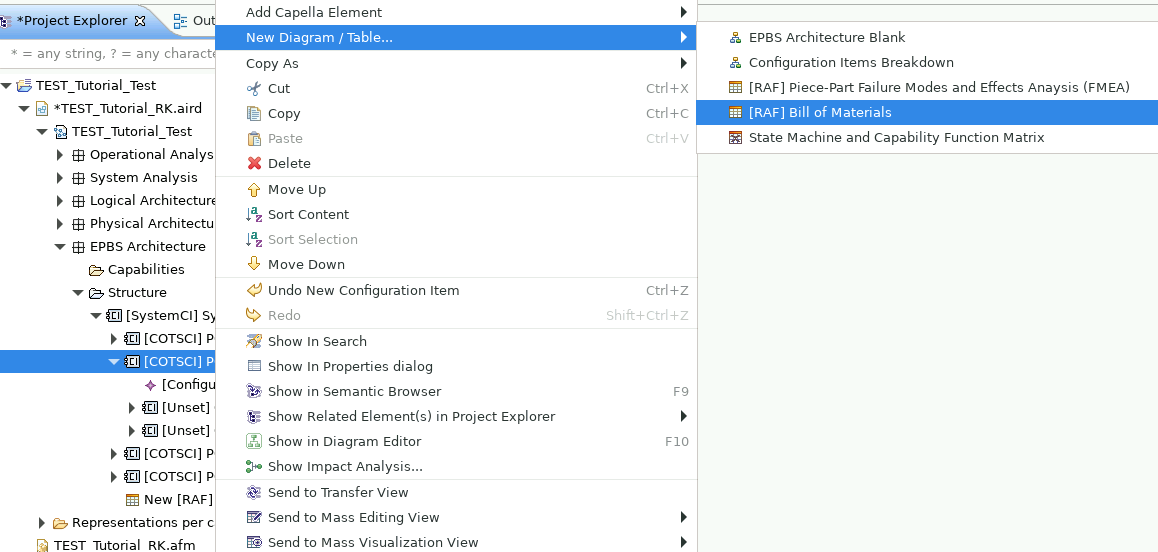Select [RAF] Piece-Part FMEA table
Image resolution: width=1158 pixels, height=552 pixels.
(927, 88)
